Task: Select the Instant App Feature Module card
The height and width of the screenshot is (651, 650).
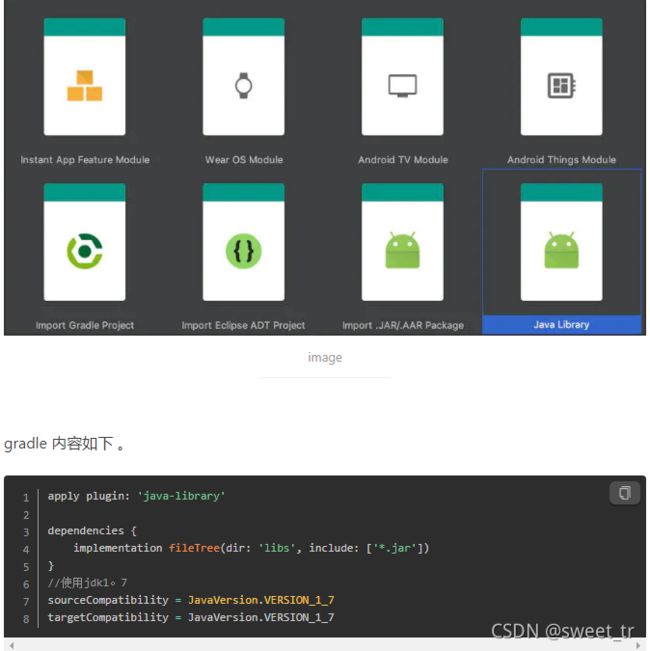Action: point(84,76)
